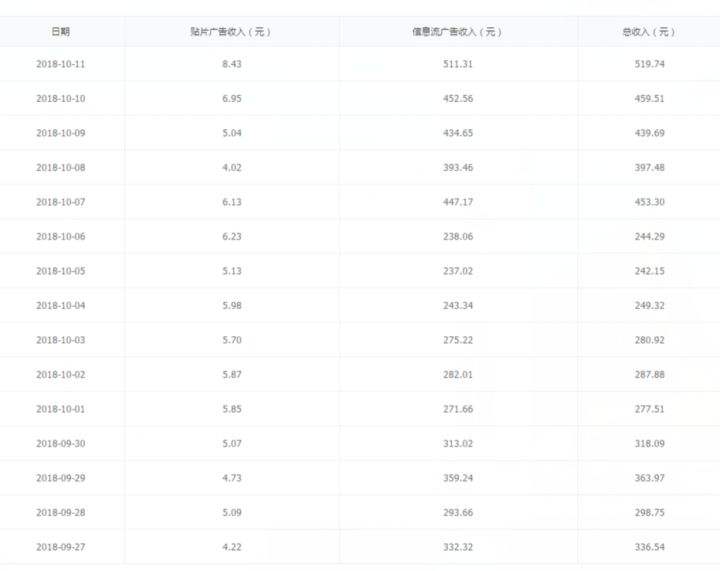Viewport: 720px width, 571px height.
Task: Select the date cell 2018-10-01
Action: coord(61,409)
